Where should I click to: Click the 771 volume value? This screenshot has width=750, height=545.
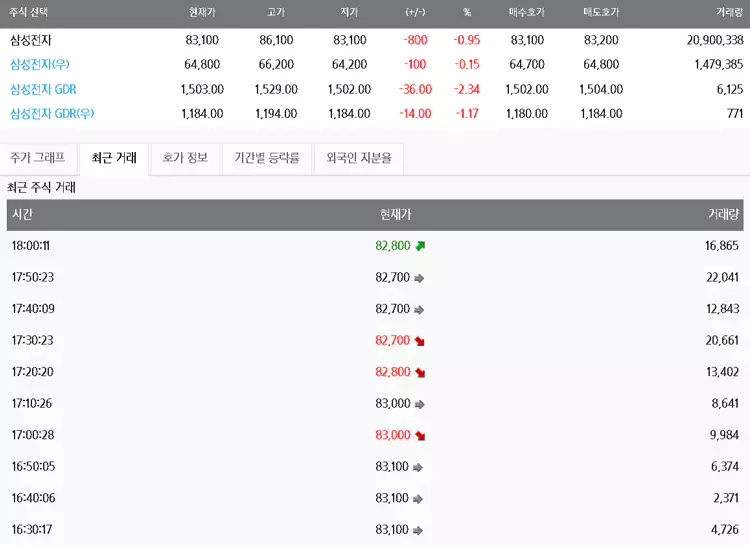coord(735,114)
